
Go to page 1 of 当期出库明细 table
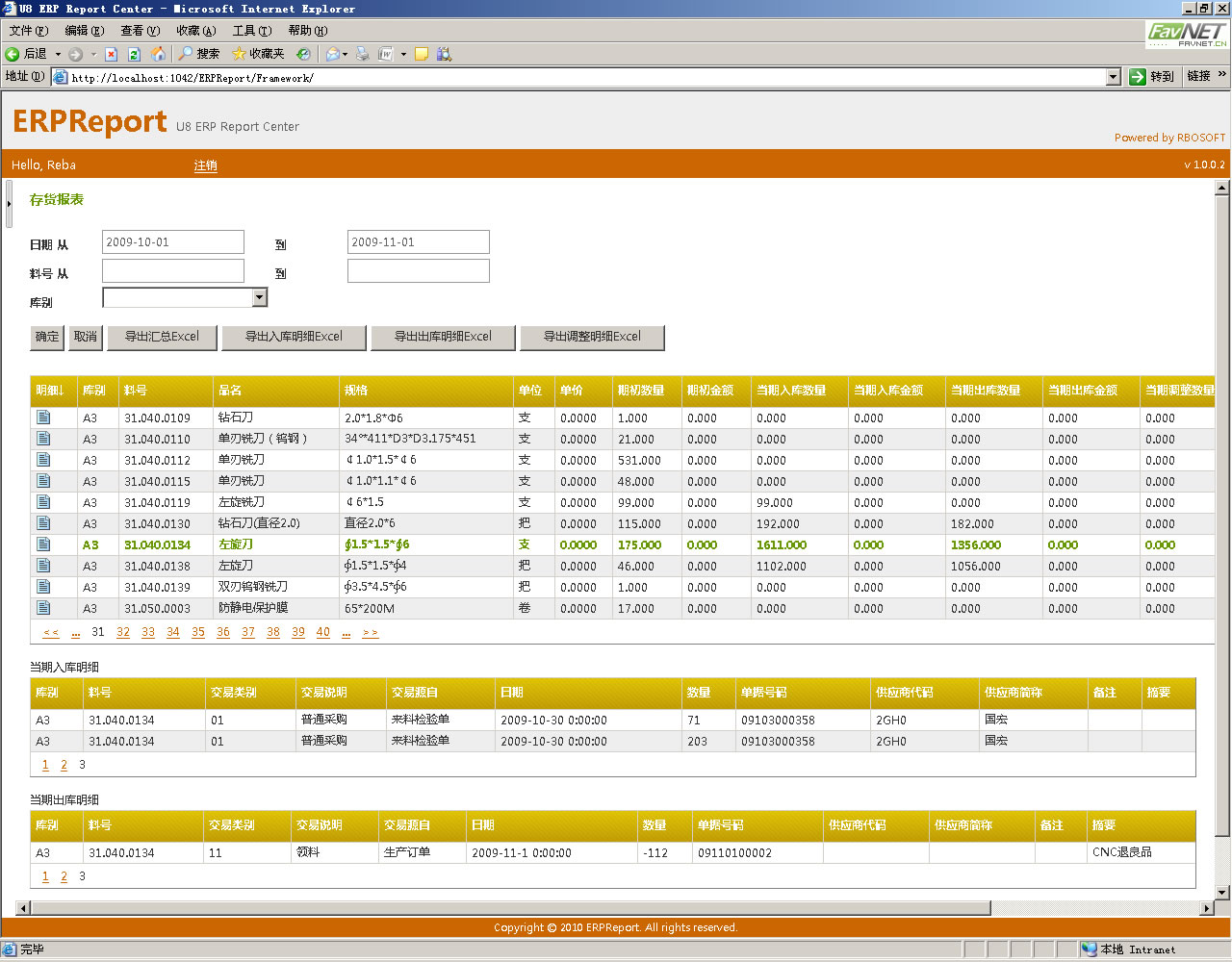tap(45, 876)
